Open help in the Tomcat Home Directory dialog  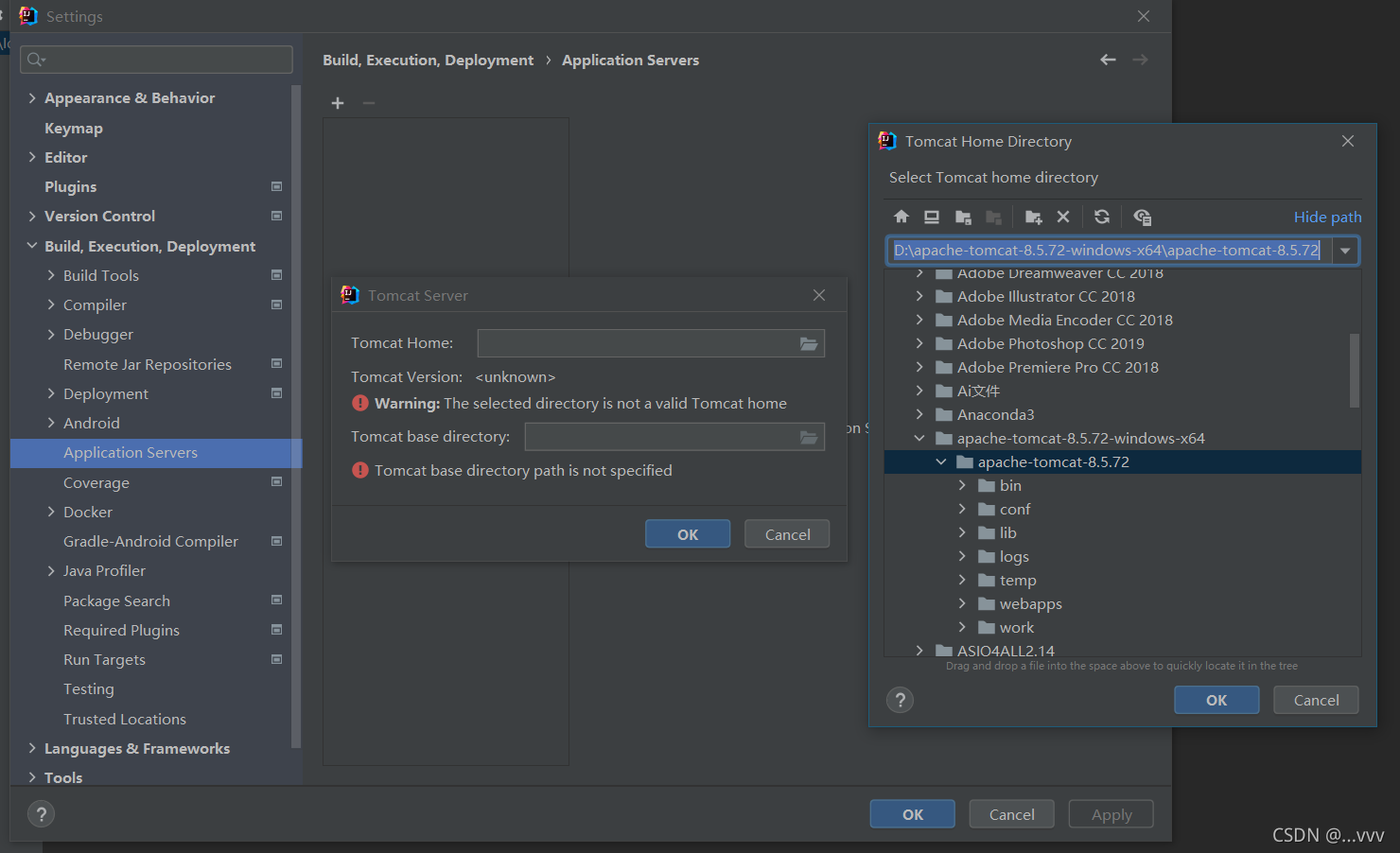[x=900, y=700]
